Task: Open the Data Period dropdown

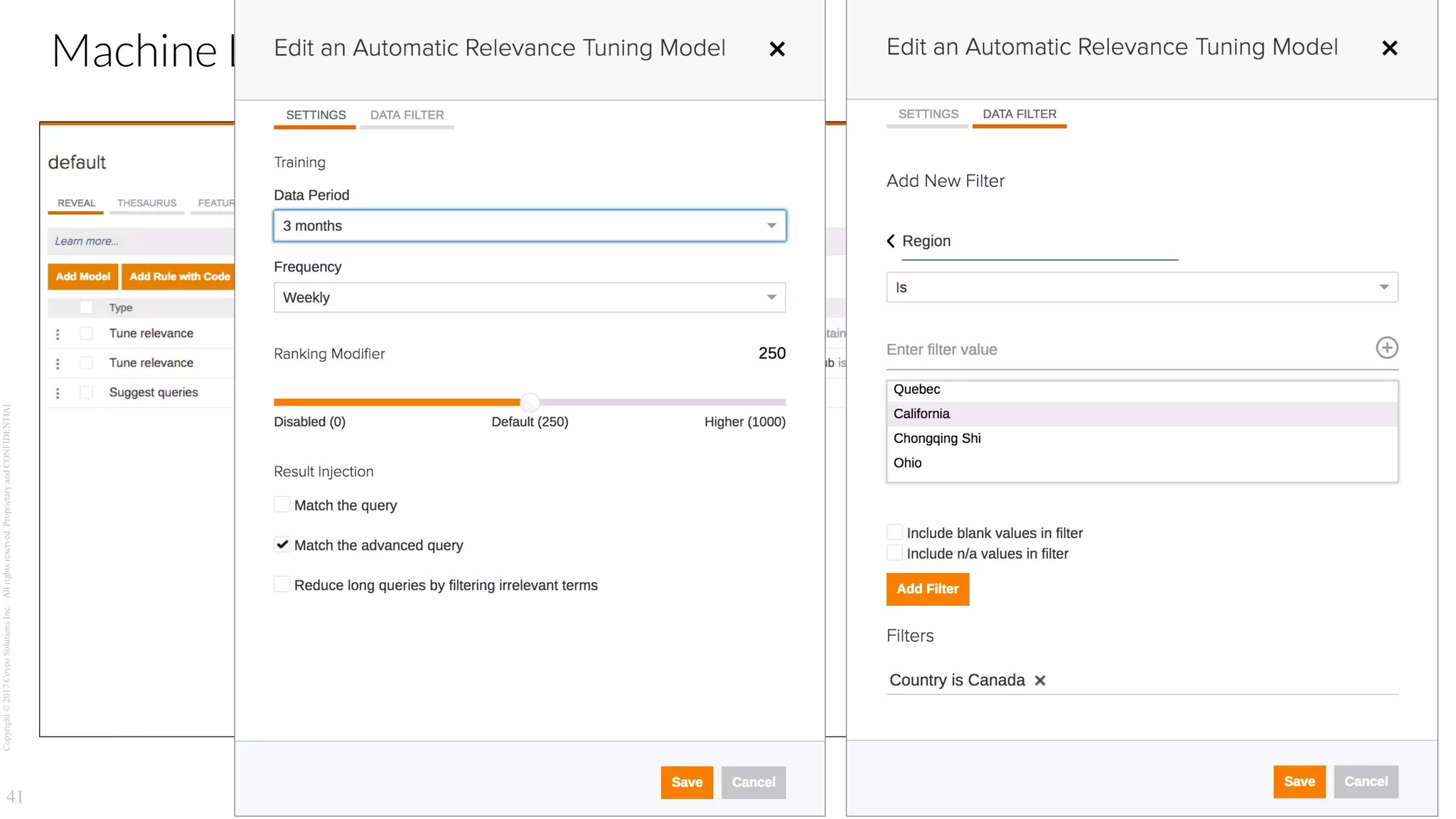Action: click(x=530, y=226)
